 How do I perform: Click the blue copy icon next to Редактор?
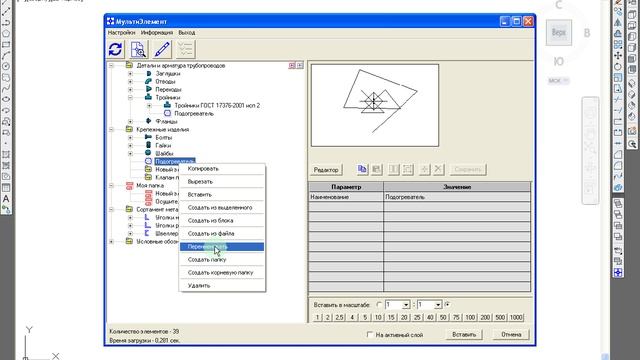coord(362,169)
